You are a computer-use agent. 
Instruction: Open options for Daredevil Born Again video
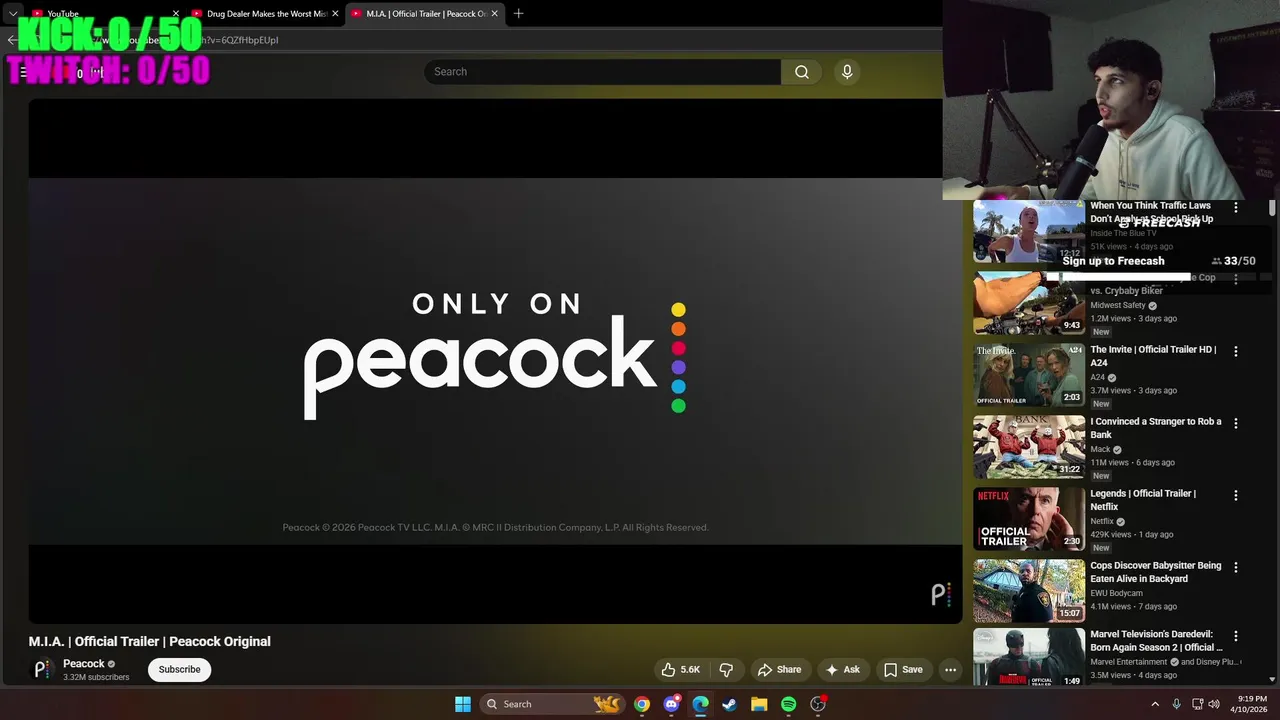click(x=1236, y=635)
